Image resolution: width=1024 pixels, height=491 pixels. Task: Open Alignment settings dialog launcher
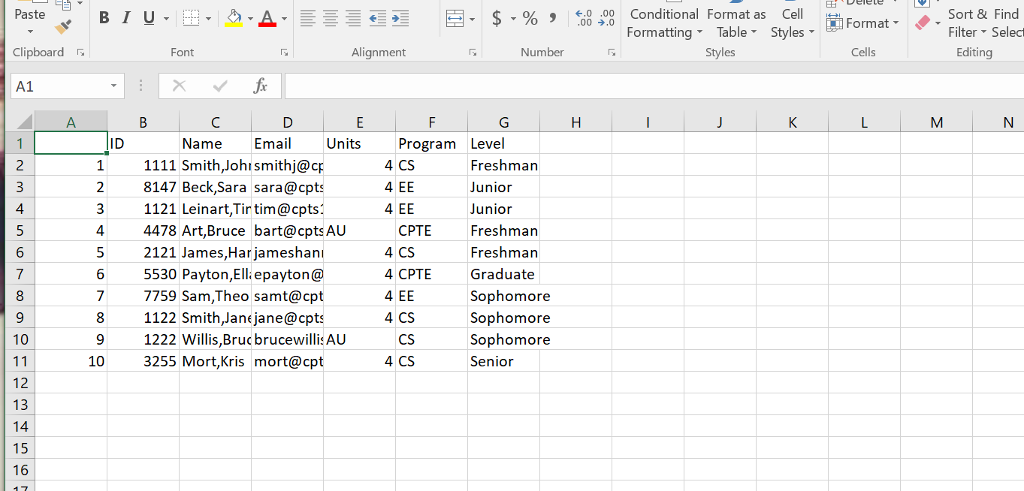(x=471, y=52)
